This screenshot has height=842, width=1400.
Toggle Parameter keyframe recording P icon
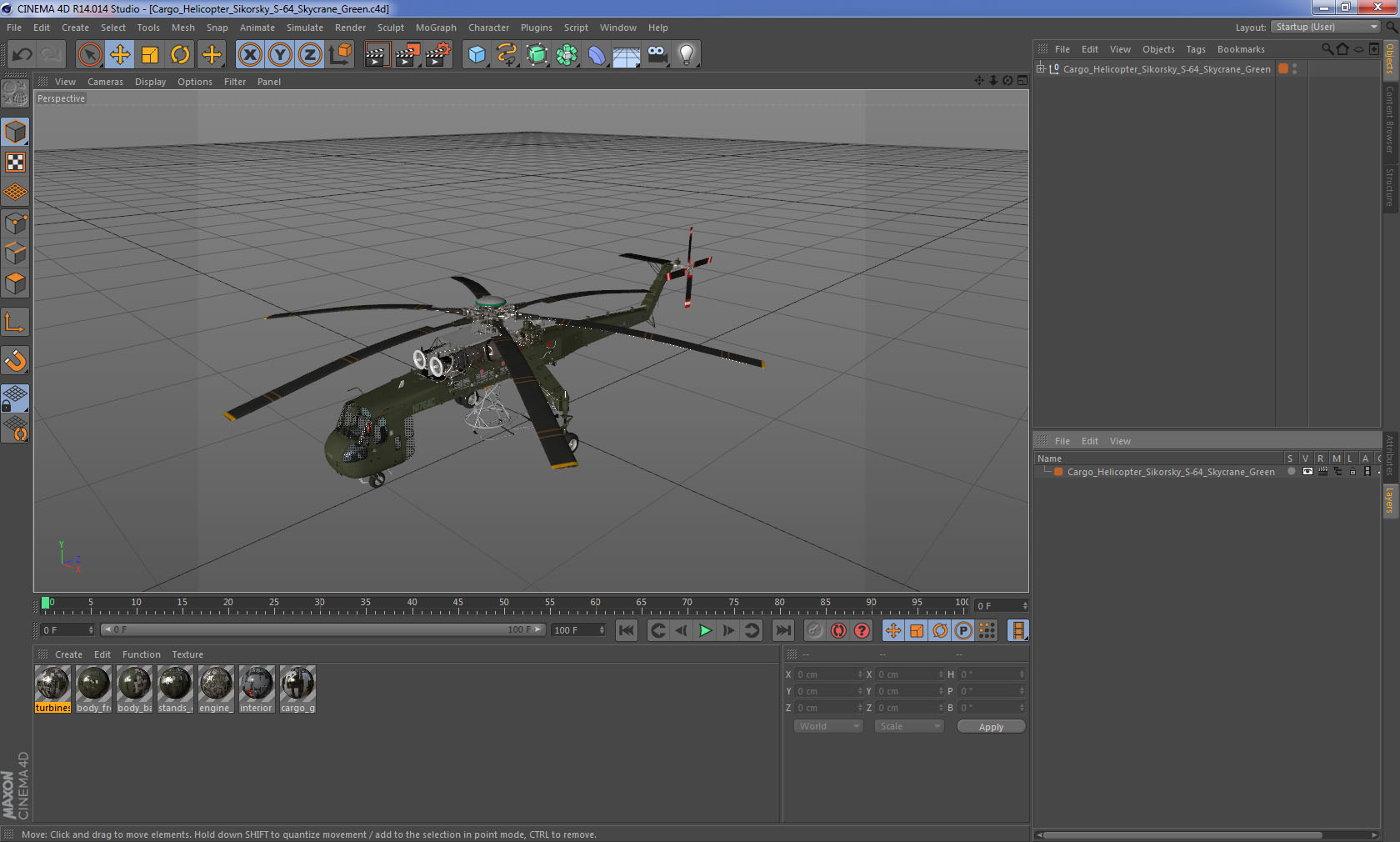coord(963,630)
